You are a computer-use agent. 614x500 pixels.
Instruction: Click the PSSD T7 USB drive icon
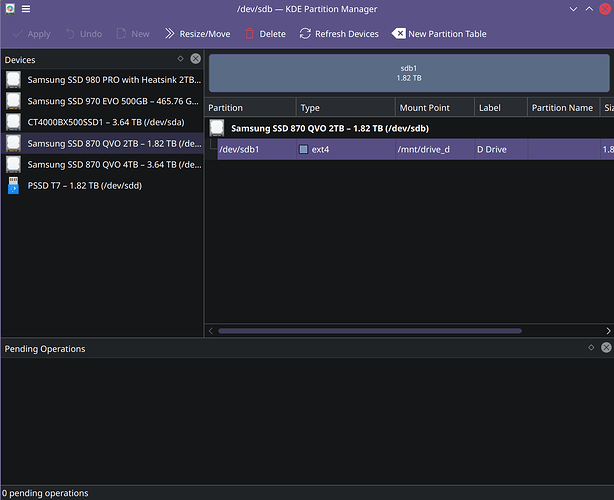13,186
